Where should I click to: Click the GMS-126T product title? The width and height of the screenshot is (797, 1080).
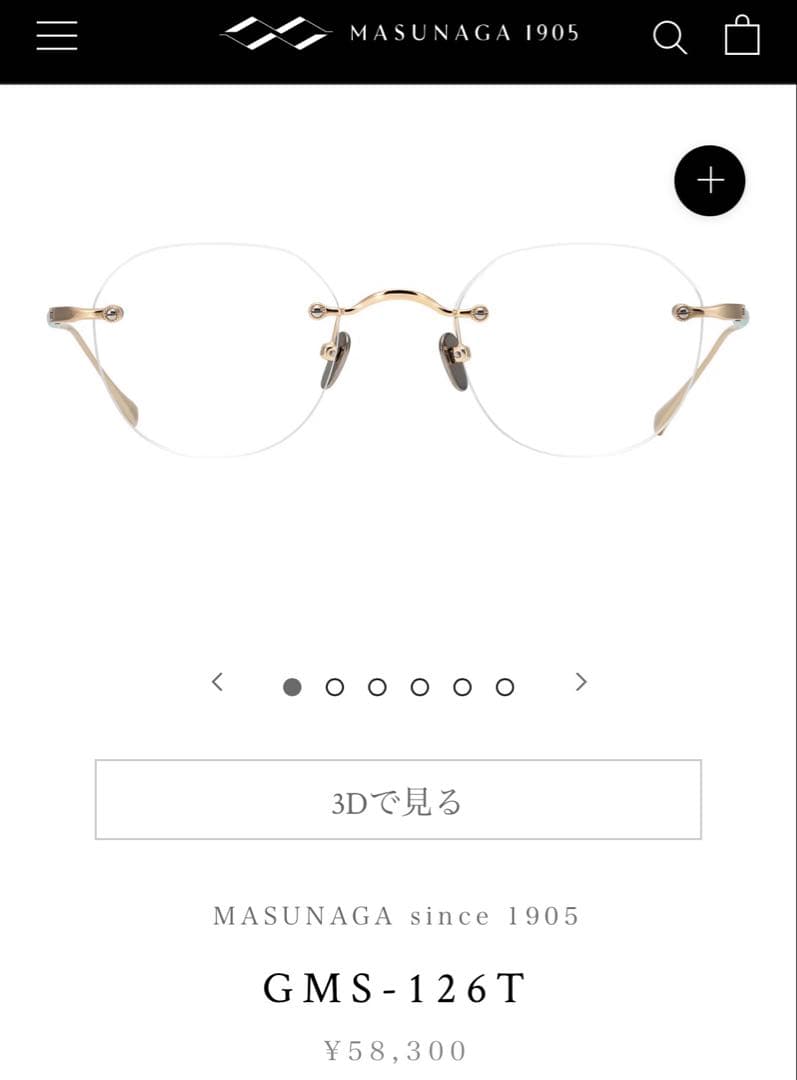coord(395,988)
